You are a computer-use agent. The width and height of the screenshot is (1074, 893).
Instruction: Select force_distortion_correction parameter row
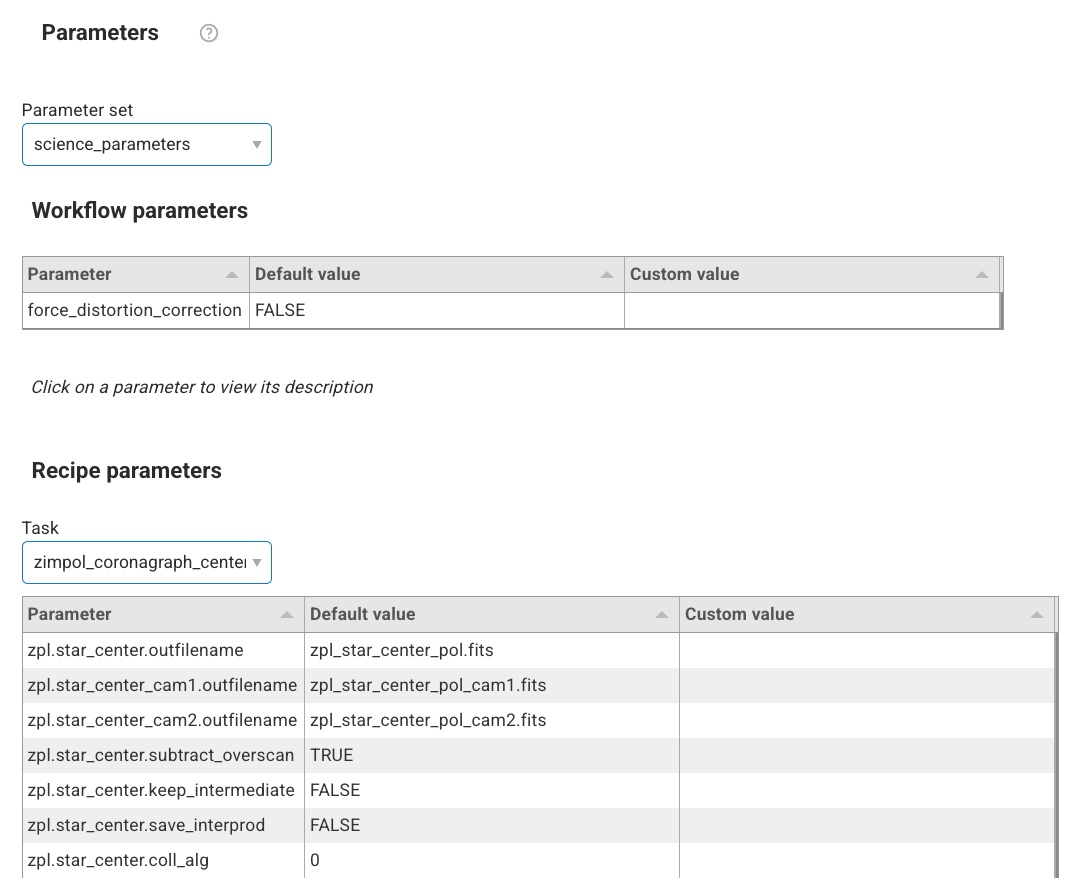click(134, 310)
